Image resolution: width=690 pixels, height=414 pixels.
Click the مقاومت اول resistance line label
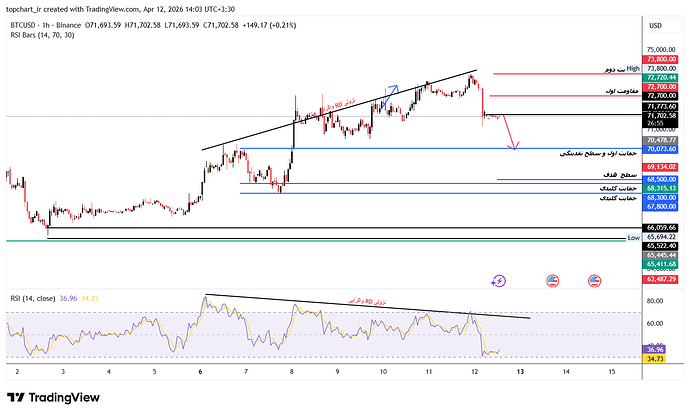tap(622, 91)
